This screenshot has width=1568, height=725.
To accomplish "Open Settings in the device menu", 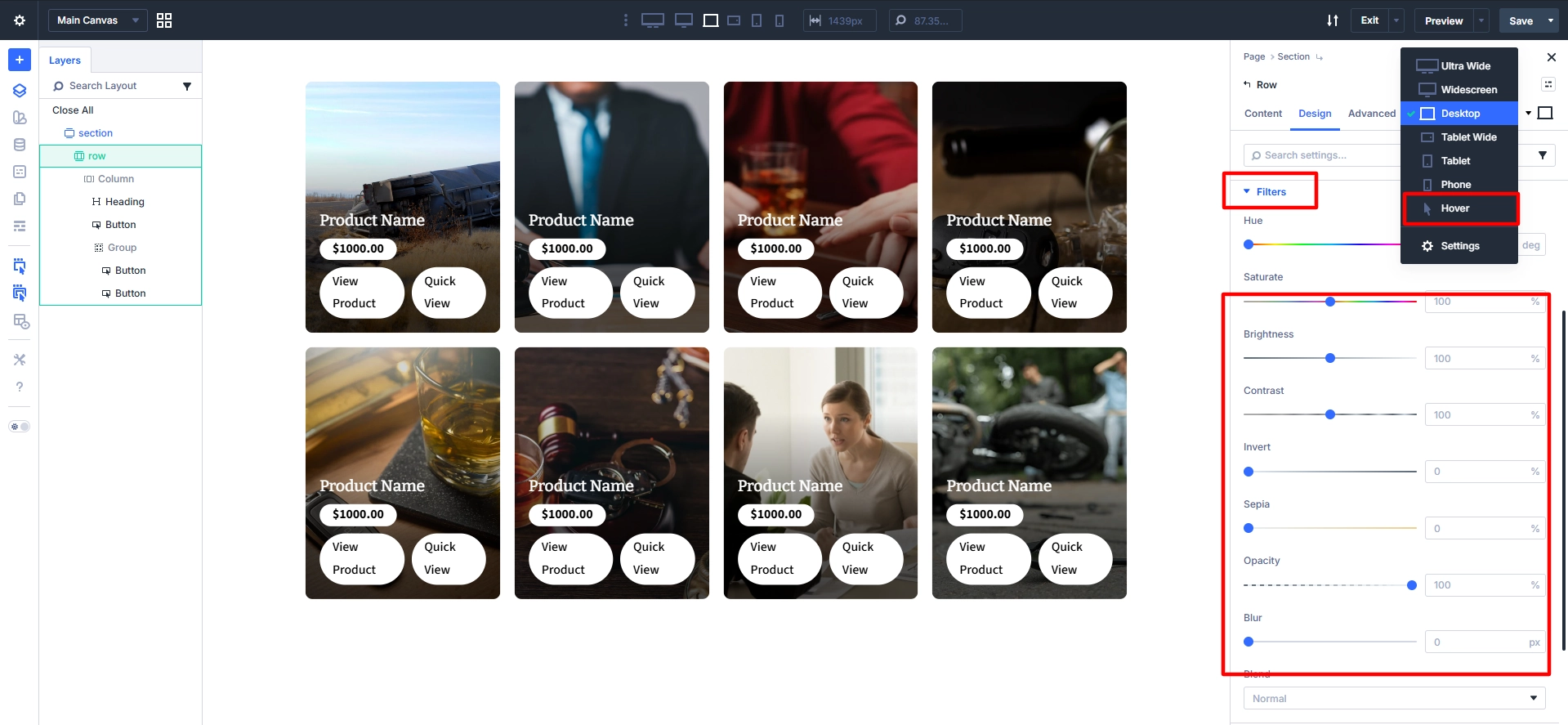I will 1459,246.
